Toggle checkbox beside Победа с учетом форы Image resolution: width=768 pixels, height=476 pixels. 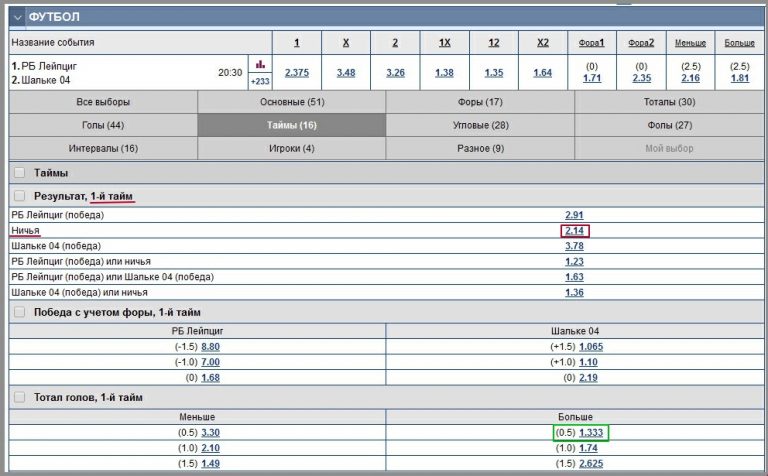point(19,312)
